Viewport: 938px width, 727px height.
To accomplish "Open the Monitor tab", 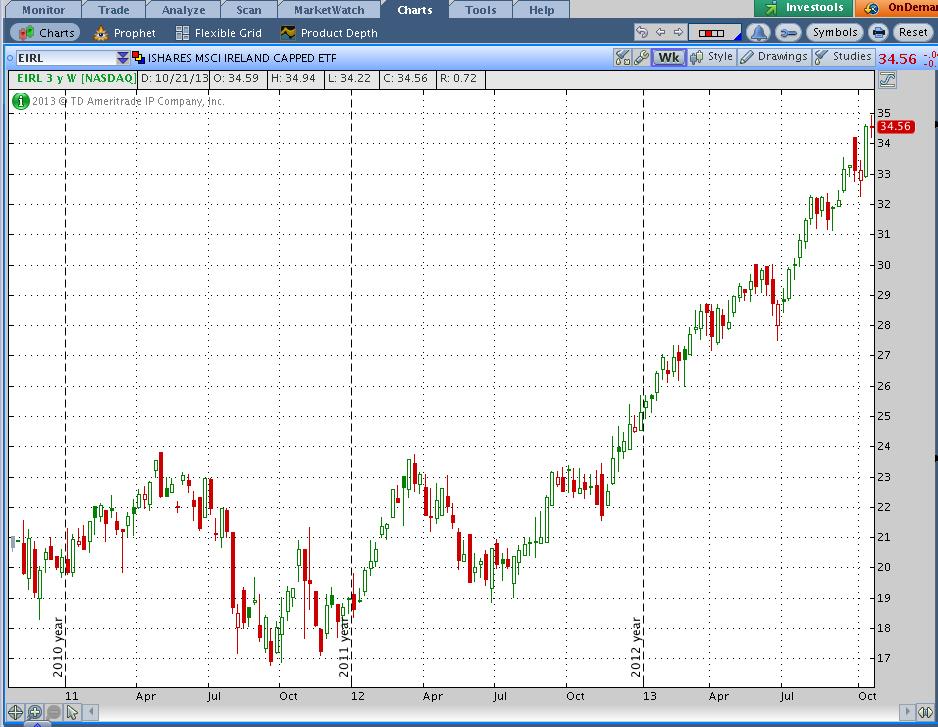I will click(x=43, y=10).
